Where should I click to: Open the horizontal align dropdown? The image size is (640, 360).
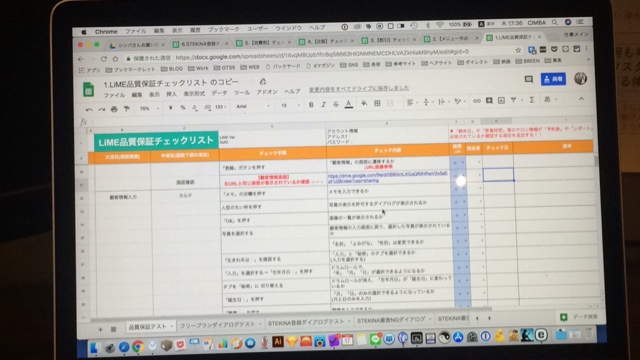412,103
